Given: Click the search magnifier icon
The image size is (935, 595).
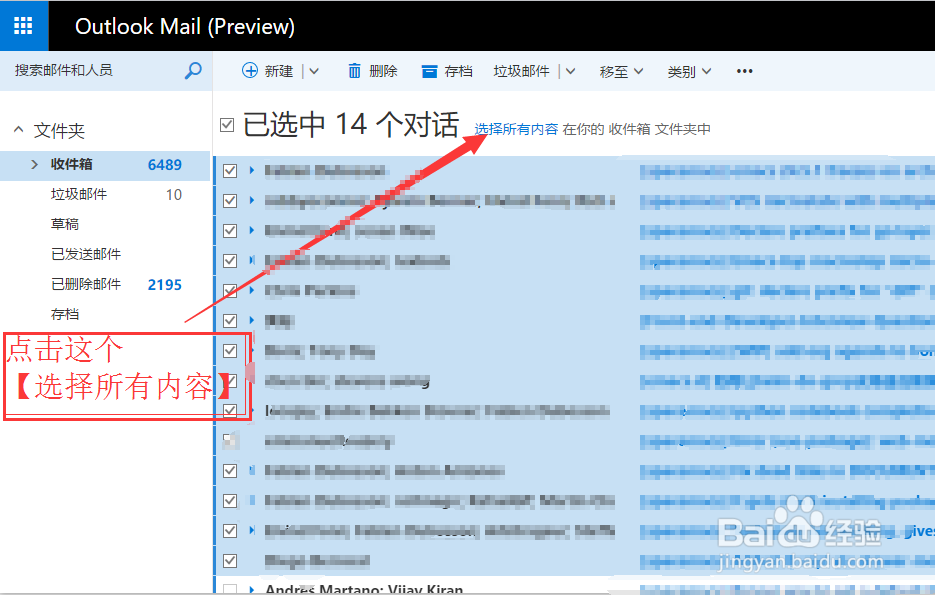Looking at the screenshot, I should pos(193,70).
